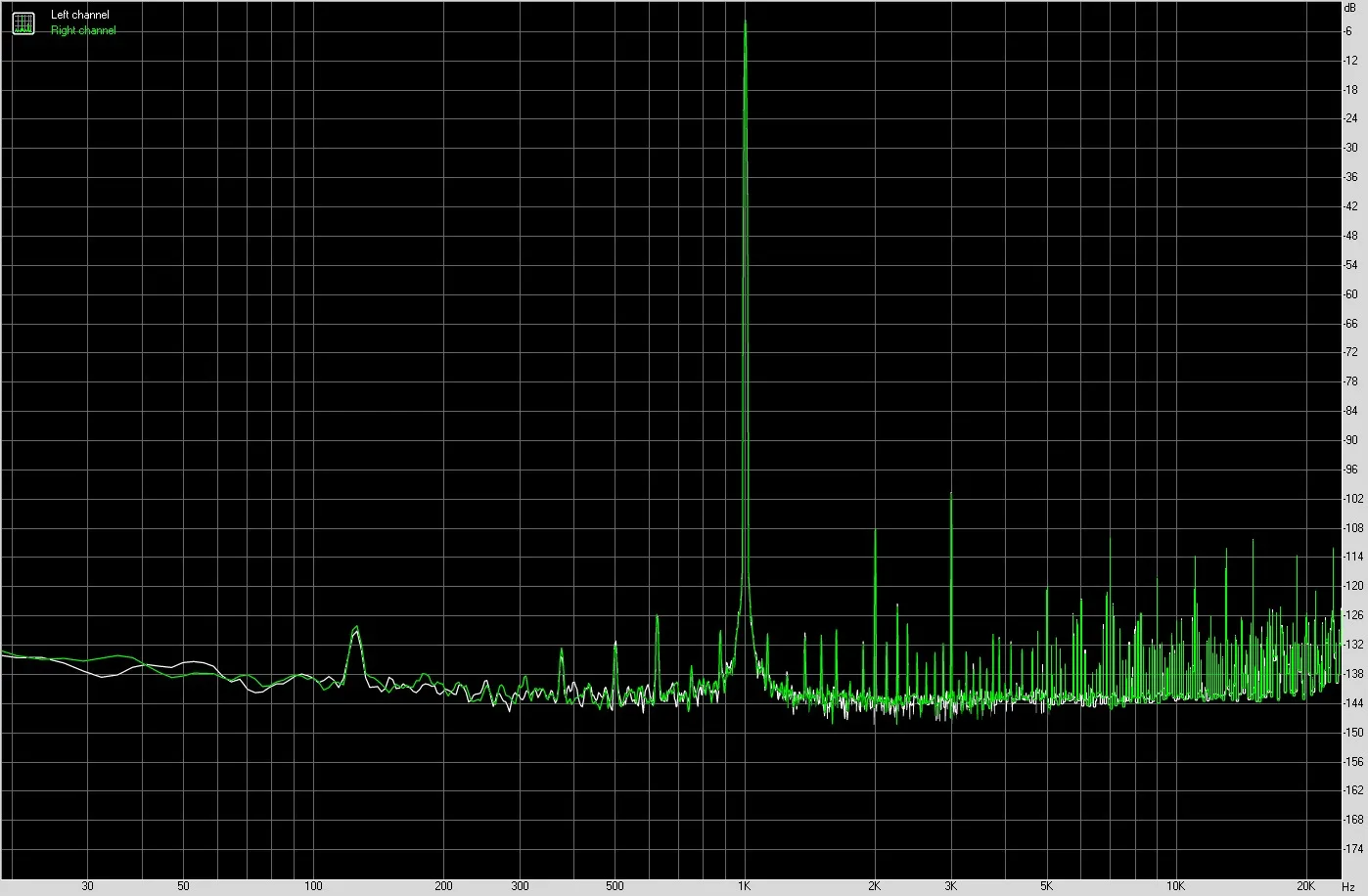Image resolution: width=1368 pixels, height=896 pixels.
Task: Select the Right channel legend label
Action: tap(83, 30)
